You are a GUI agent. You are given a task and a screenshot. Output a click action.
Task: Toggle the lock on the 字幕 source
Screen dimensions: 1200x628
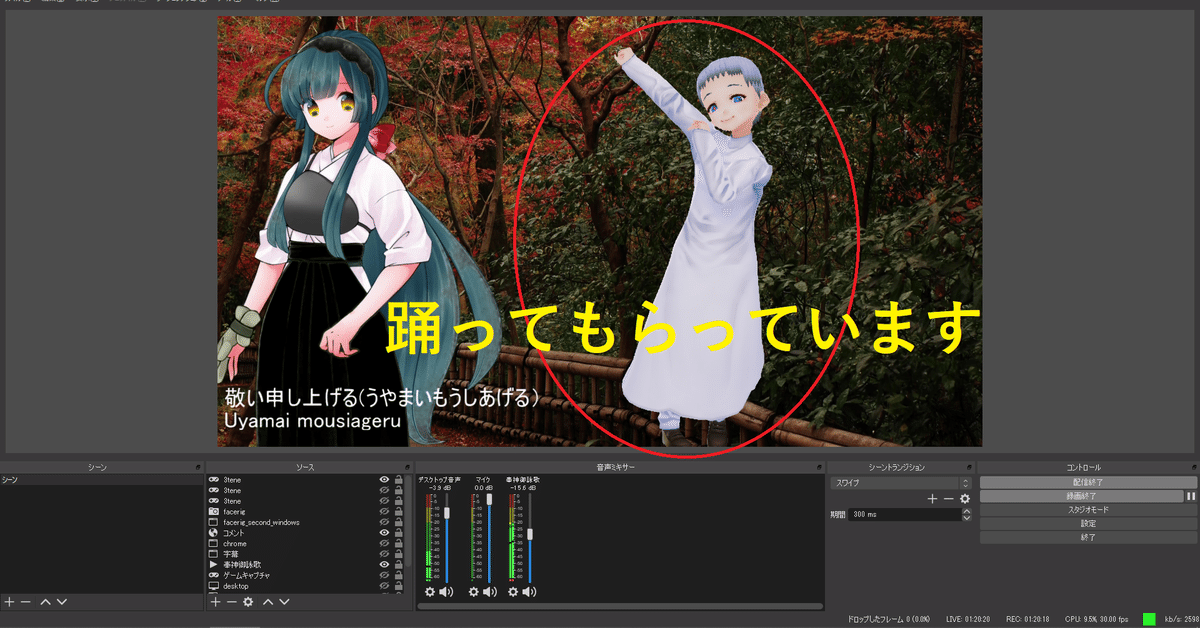click(399, 554)
